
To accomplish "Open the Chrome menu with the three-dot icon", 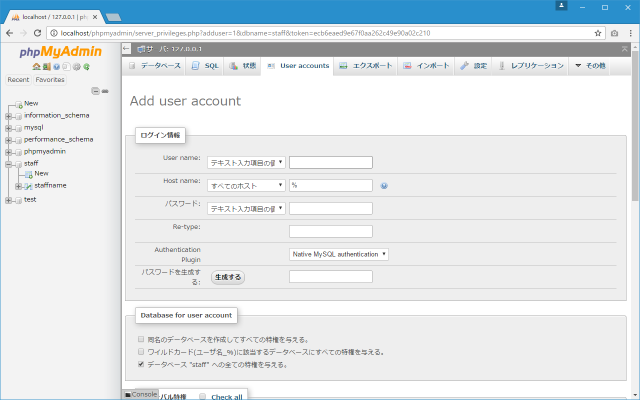I will pos(629,33).
